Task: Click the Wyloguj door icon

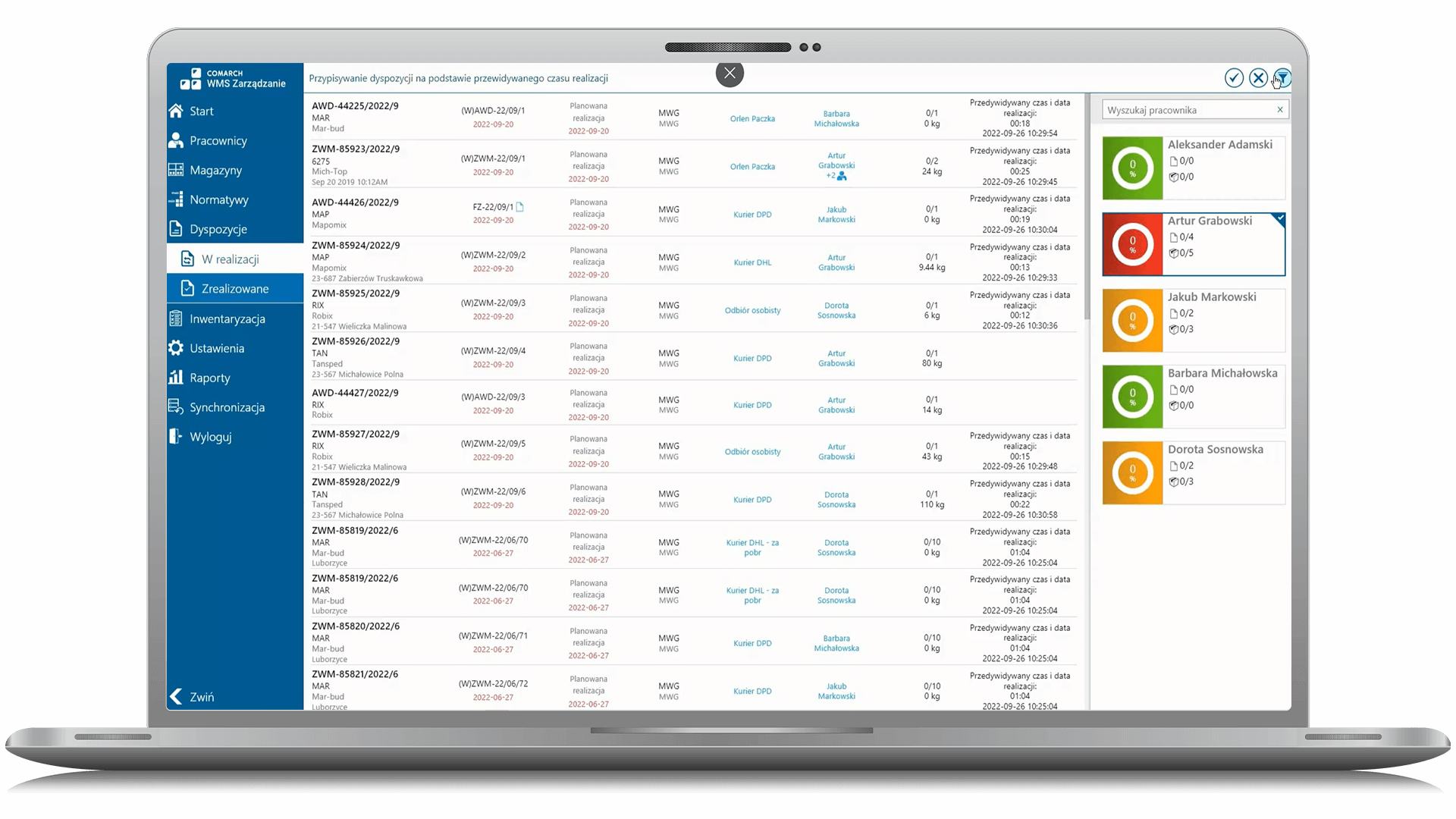Action: tap(176, 436)
